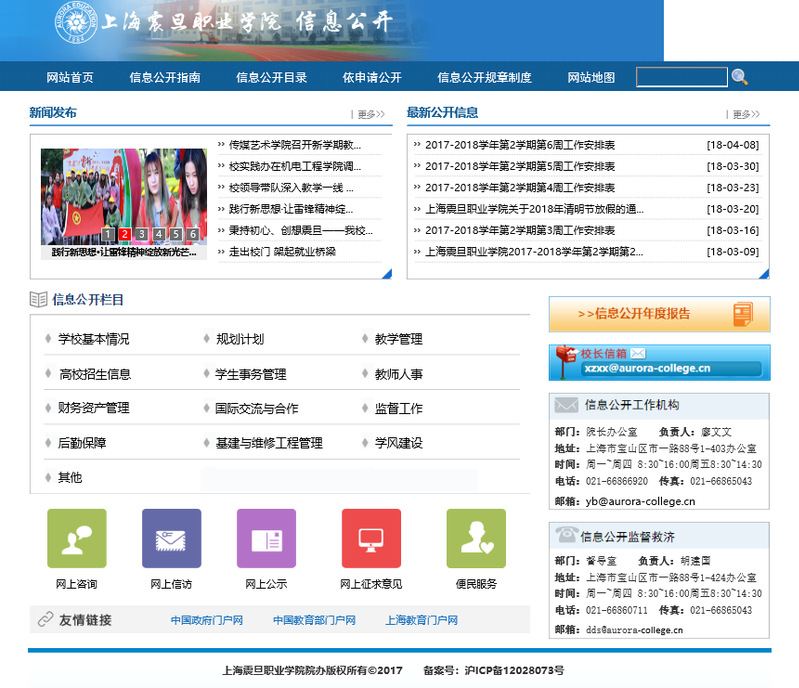Go to 依申请公开 in navigation bar

point(372,77)
